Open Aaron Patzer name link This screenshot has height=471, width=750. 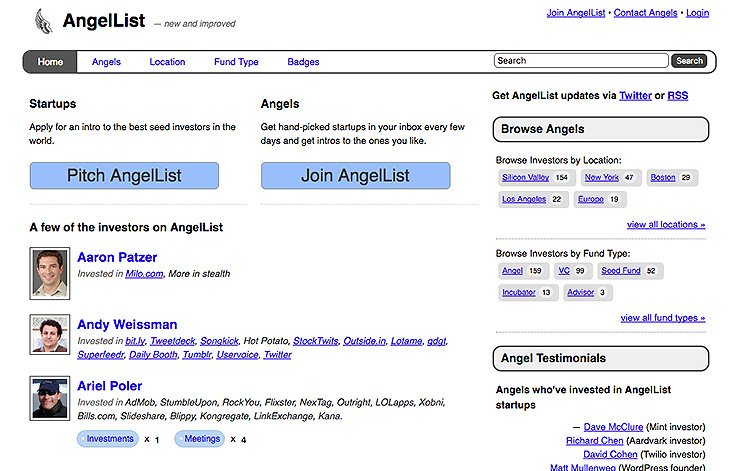117,257
